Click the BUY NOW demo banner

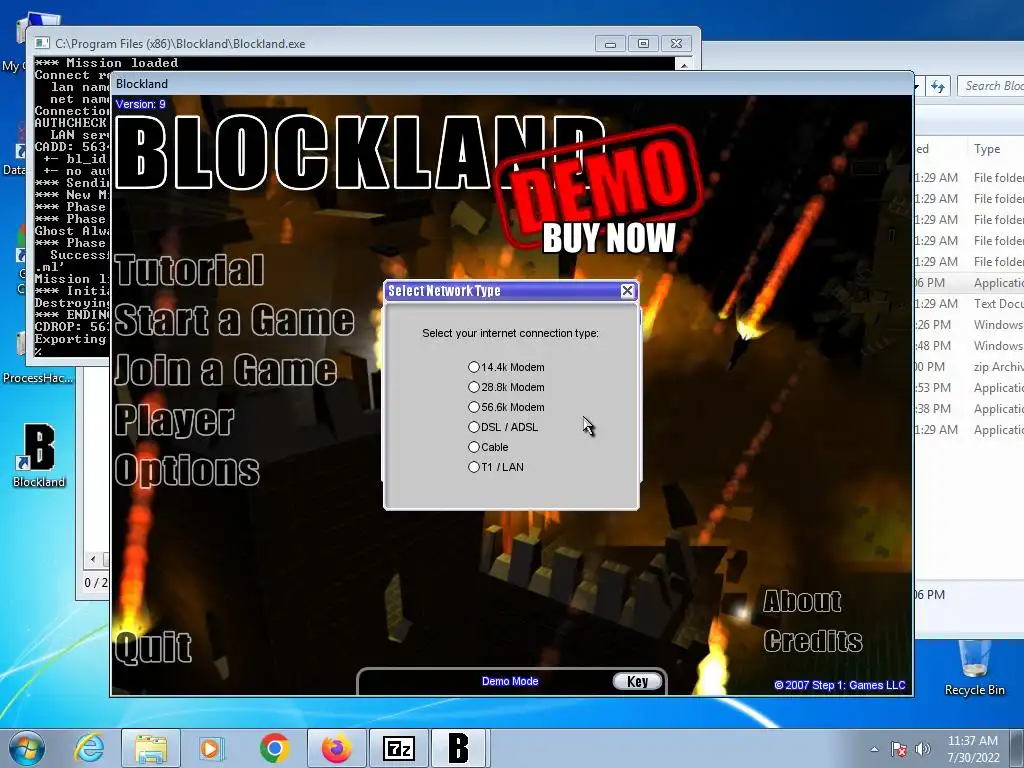(x=609, y=238)
